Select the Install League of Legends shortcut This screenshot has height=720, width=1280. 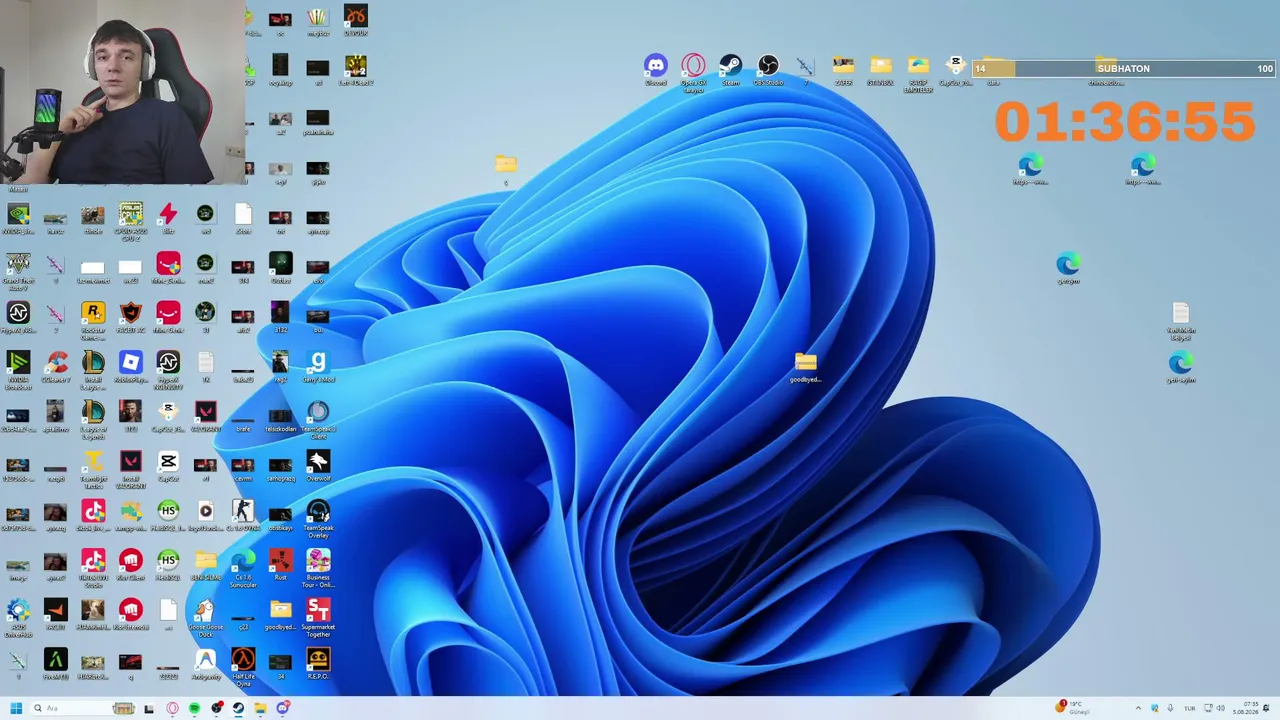(93, 370)
